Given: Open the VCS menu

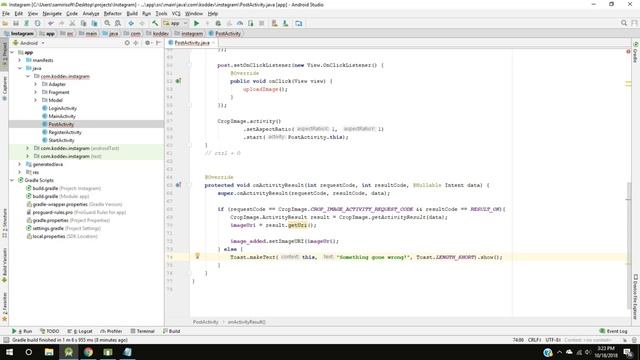Looking at the screenshot, I should [x=176, y=13].
